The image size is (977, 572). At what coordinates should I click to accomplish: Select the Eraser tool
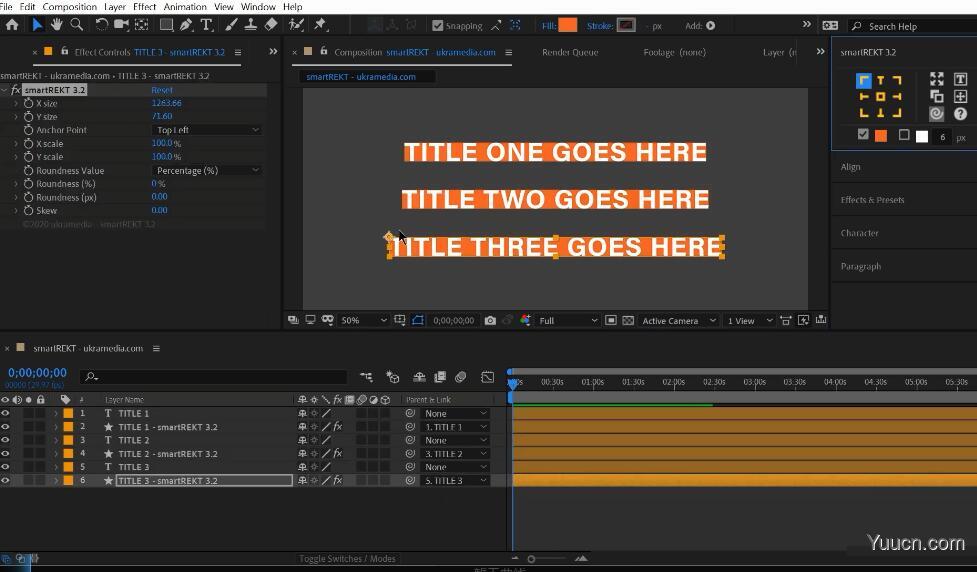(x=271, y=25)
